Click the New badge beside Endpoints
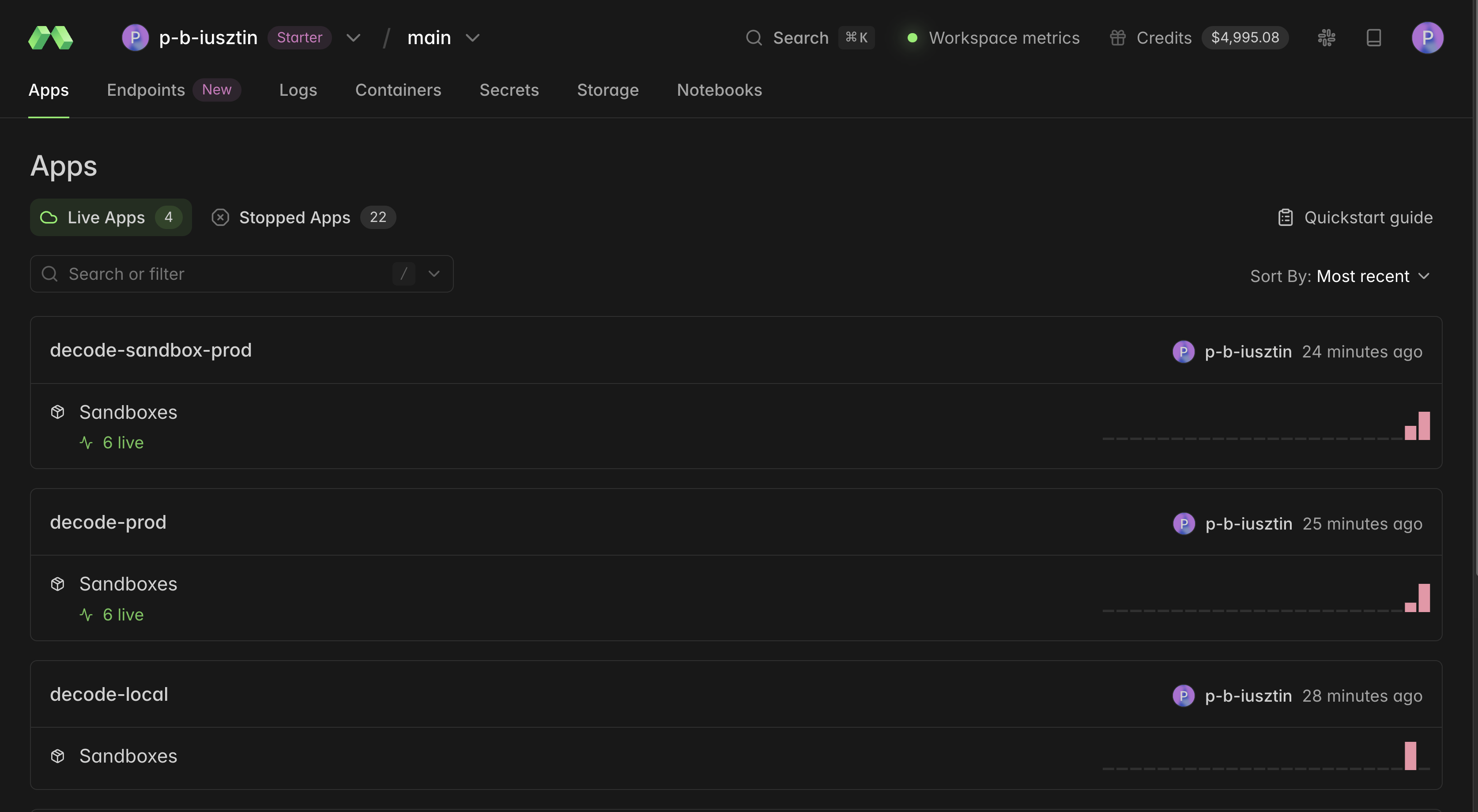Viewport: 1478px width, 812px height. click(x=217, y=90)
